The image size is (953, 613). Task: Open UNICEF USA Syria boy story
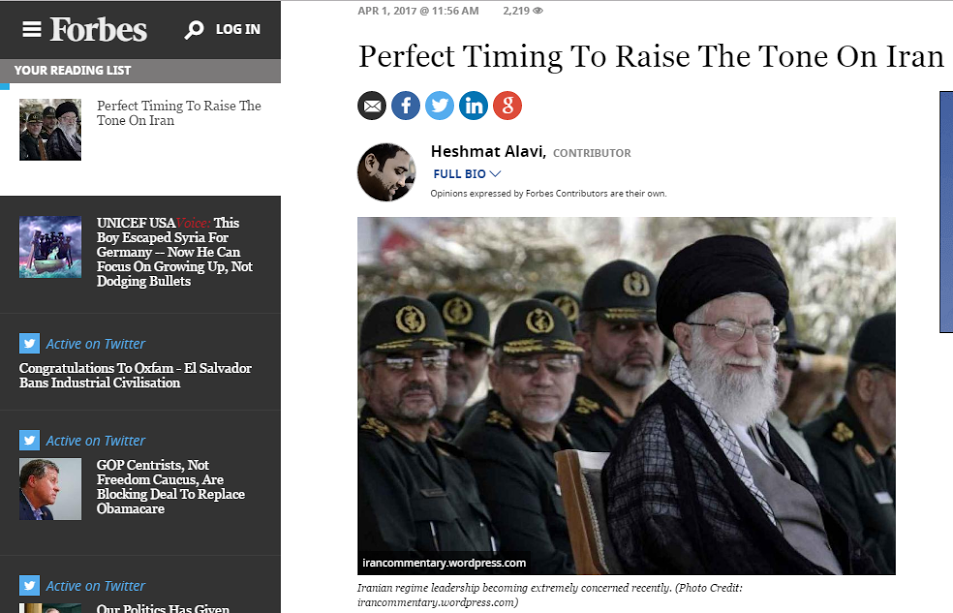coord(174,252)
